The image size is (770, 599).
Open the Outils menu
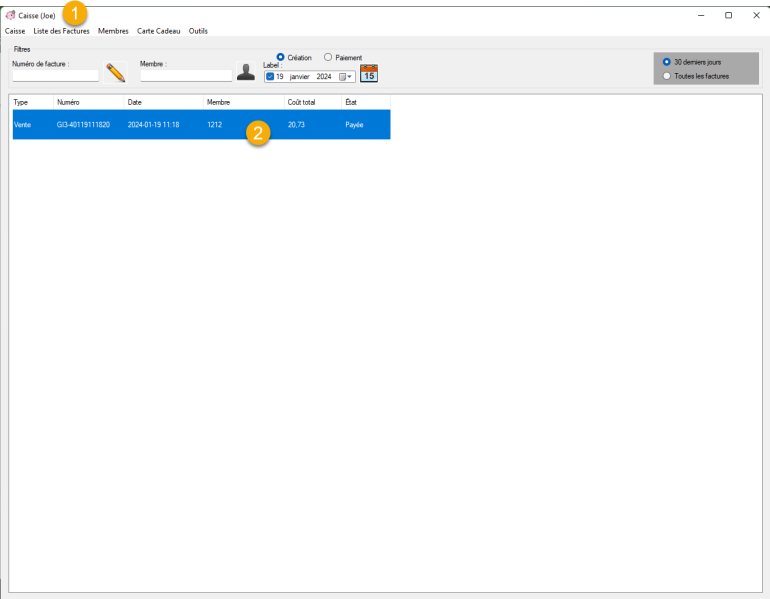198,31
